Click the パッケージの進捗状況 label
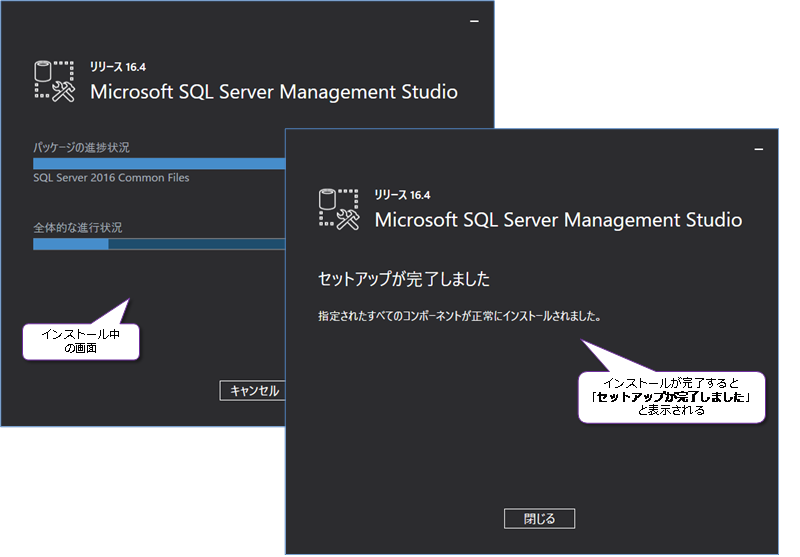Viewport: 800px width, 557px height. point(82,147)
